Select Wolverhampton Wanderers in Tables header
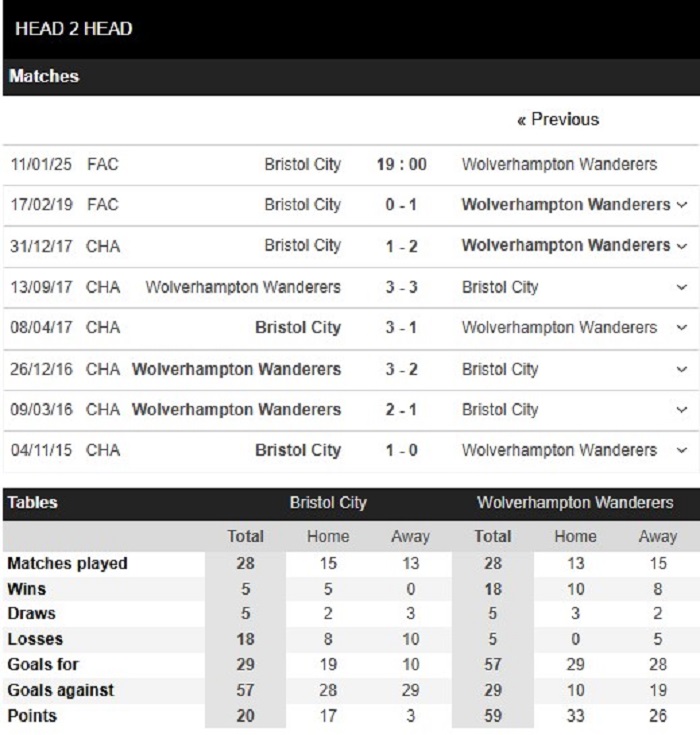Image resolution: width=700 pixels, height=735 pixels. tap(575, 503)
